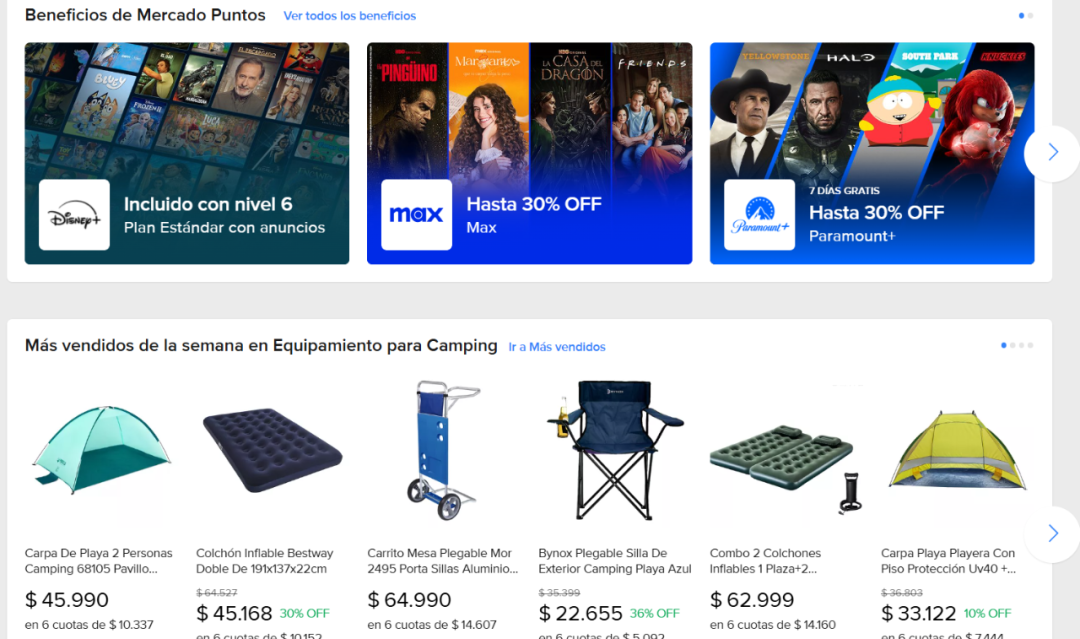Open the Disney+ Incluido con nivel 6 banner

(x=187, y=154)
